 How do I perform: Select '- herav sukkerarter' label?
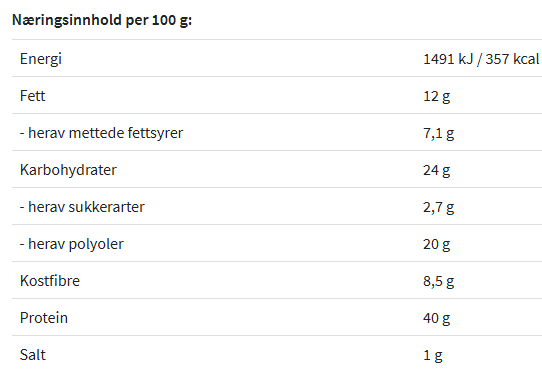coord(82,207)
